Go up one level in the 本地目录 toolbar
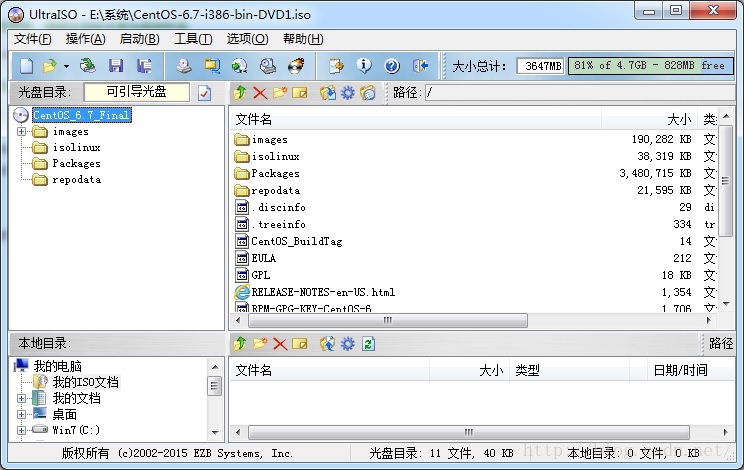This screenshot has width=744, height=470. tap(240, 343)
